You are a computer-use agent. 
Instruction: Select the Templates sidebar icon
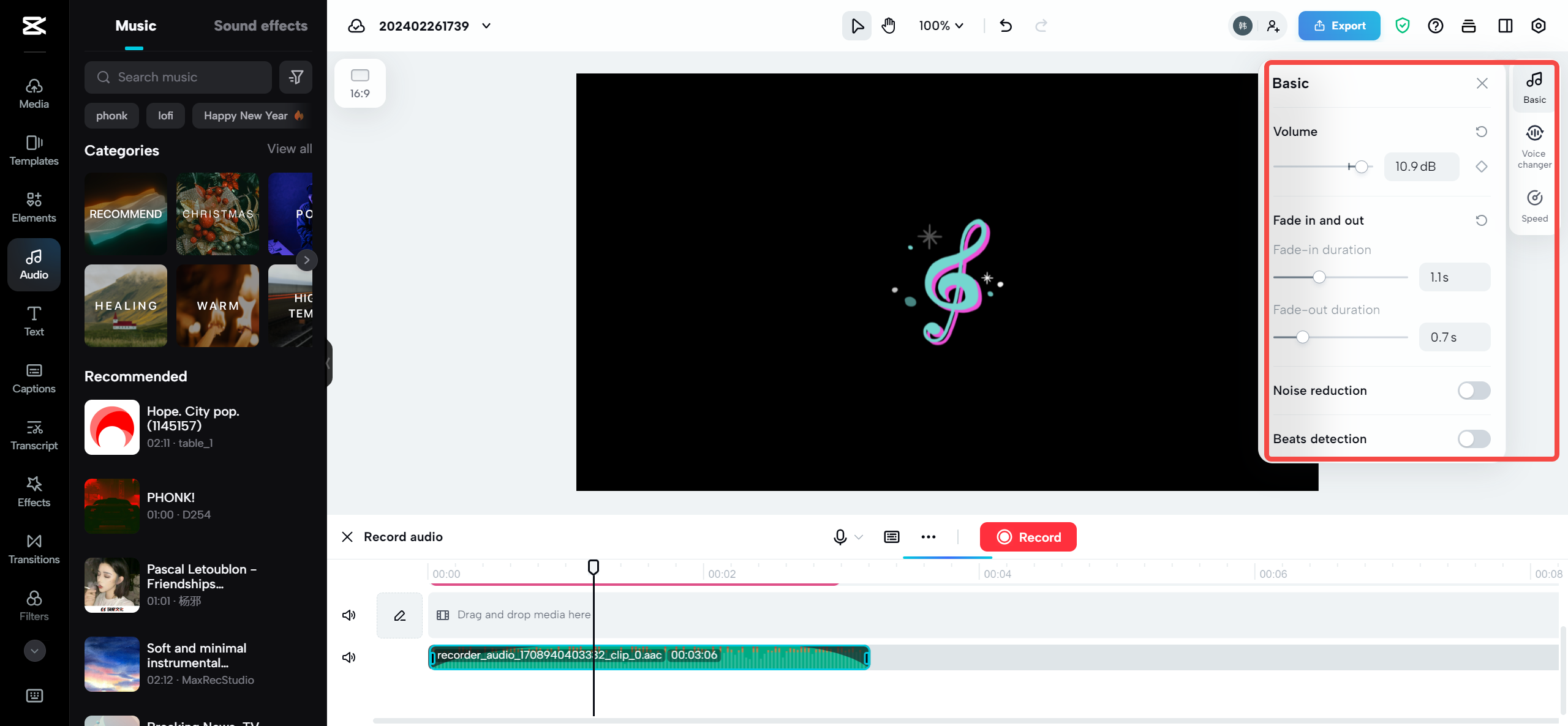34,150
